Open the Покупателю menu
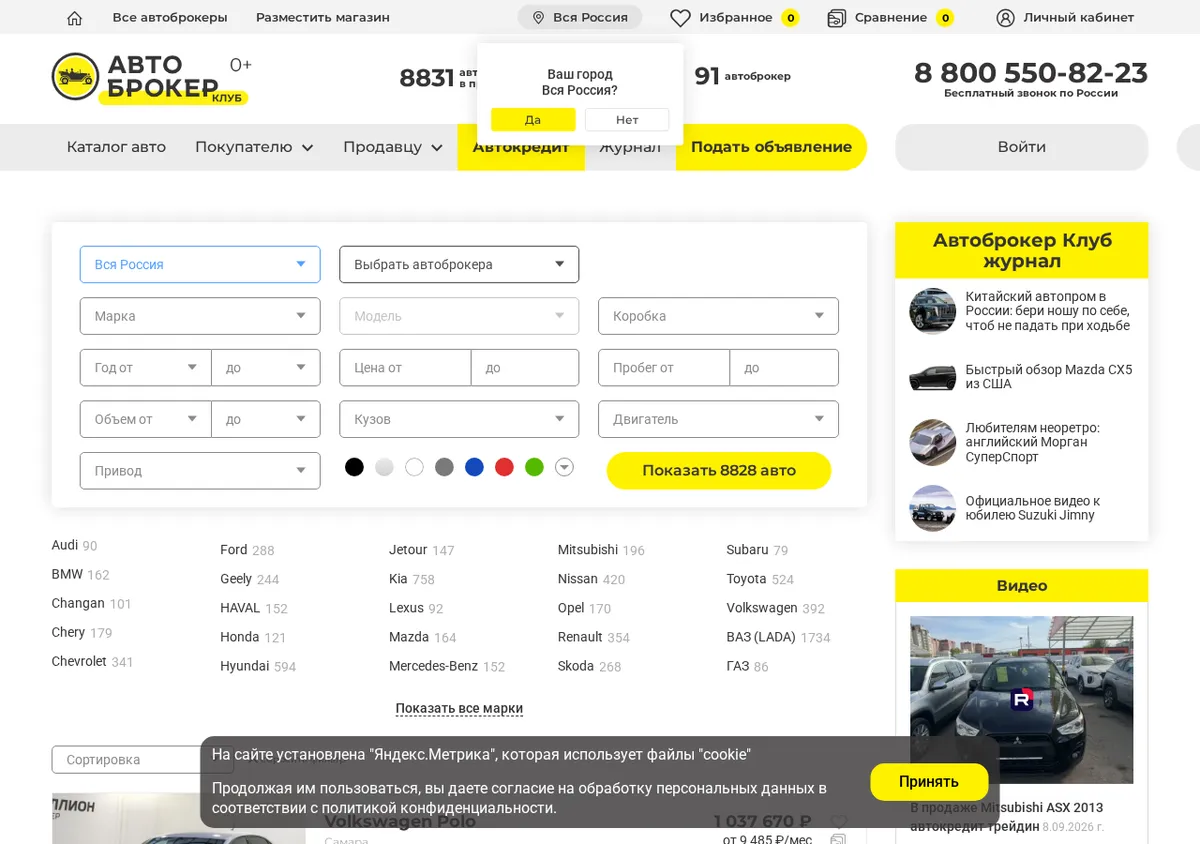1200x844 pixels. coord(254,147)
